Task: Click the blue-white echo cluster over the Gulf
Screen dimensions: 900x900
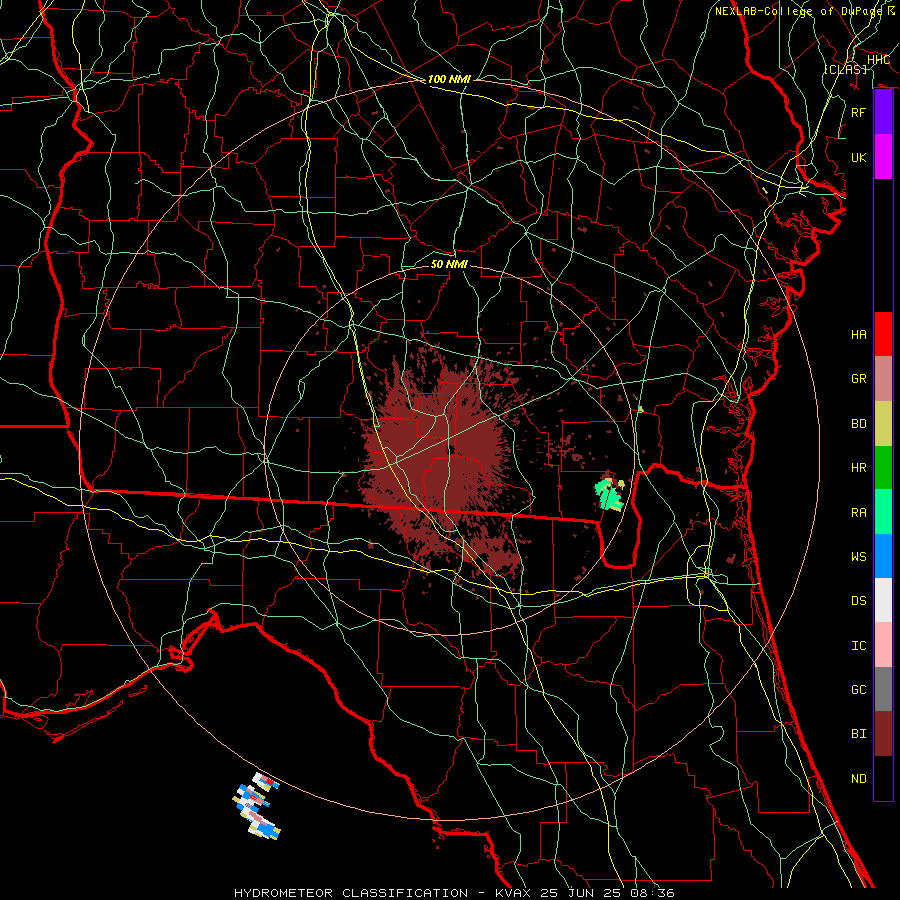Action: click(x=257, y=806)
